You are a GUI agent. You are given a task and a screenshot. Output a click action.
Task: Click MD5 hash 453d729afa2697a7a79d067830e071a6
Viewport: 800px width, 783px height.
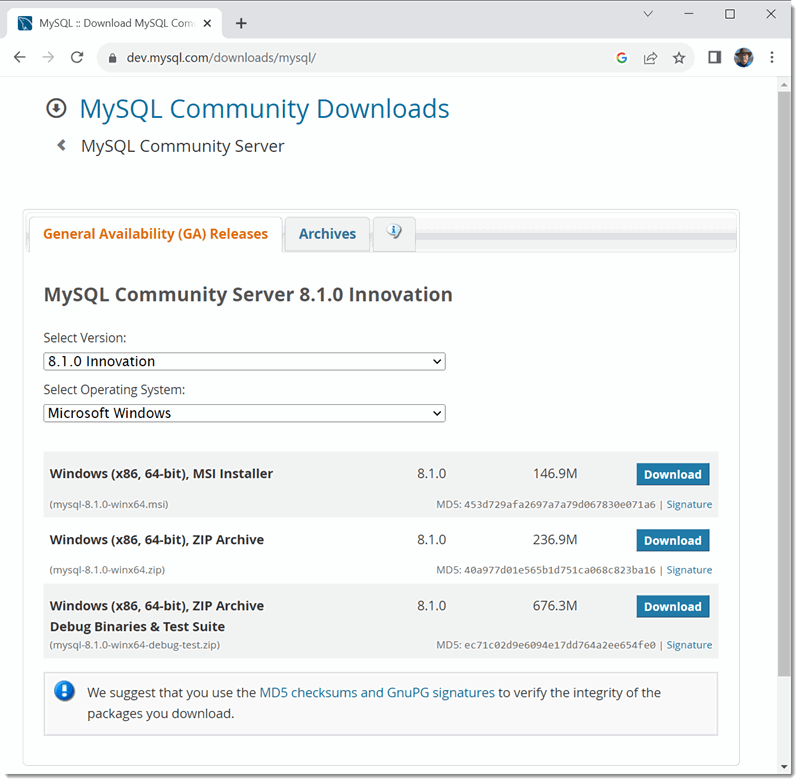560,504
